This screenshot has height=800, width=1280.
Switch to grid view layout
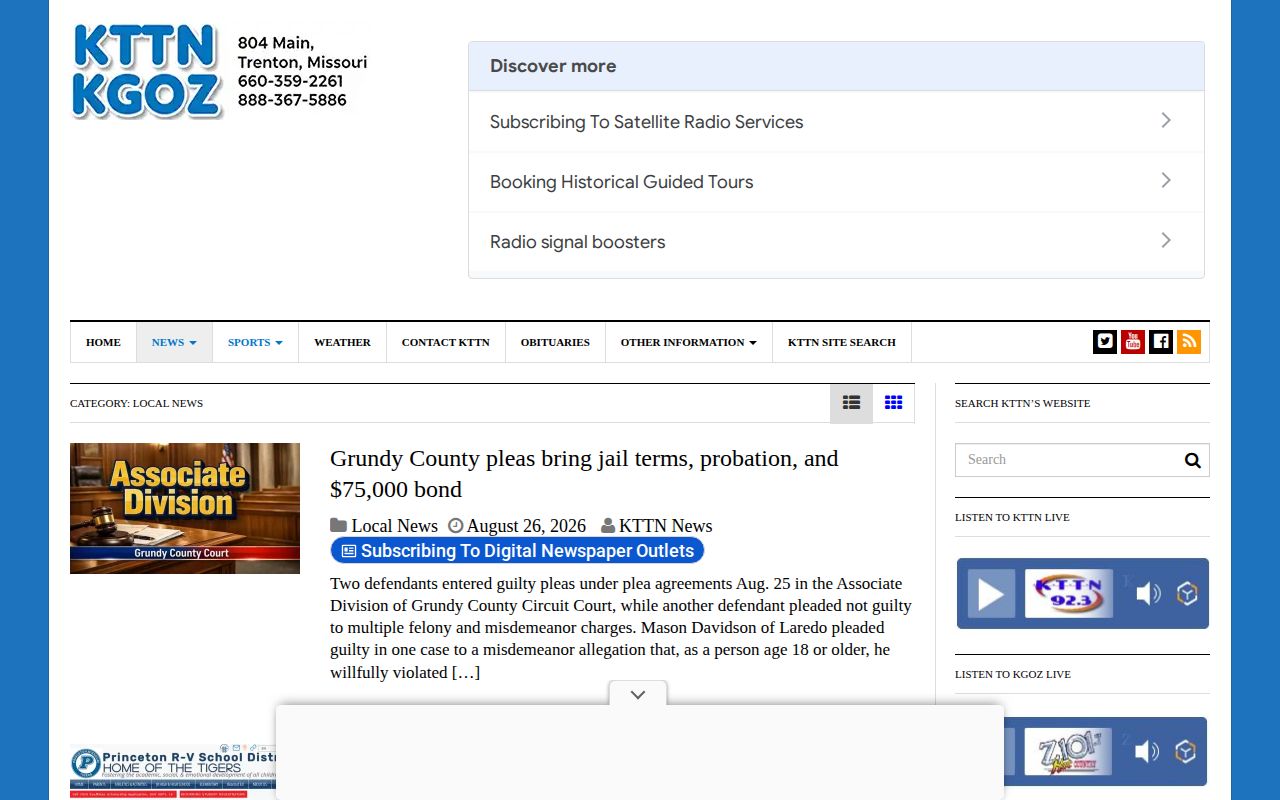[x=894, y=403]
